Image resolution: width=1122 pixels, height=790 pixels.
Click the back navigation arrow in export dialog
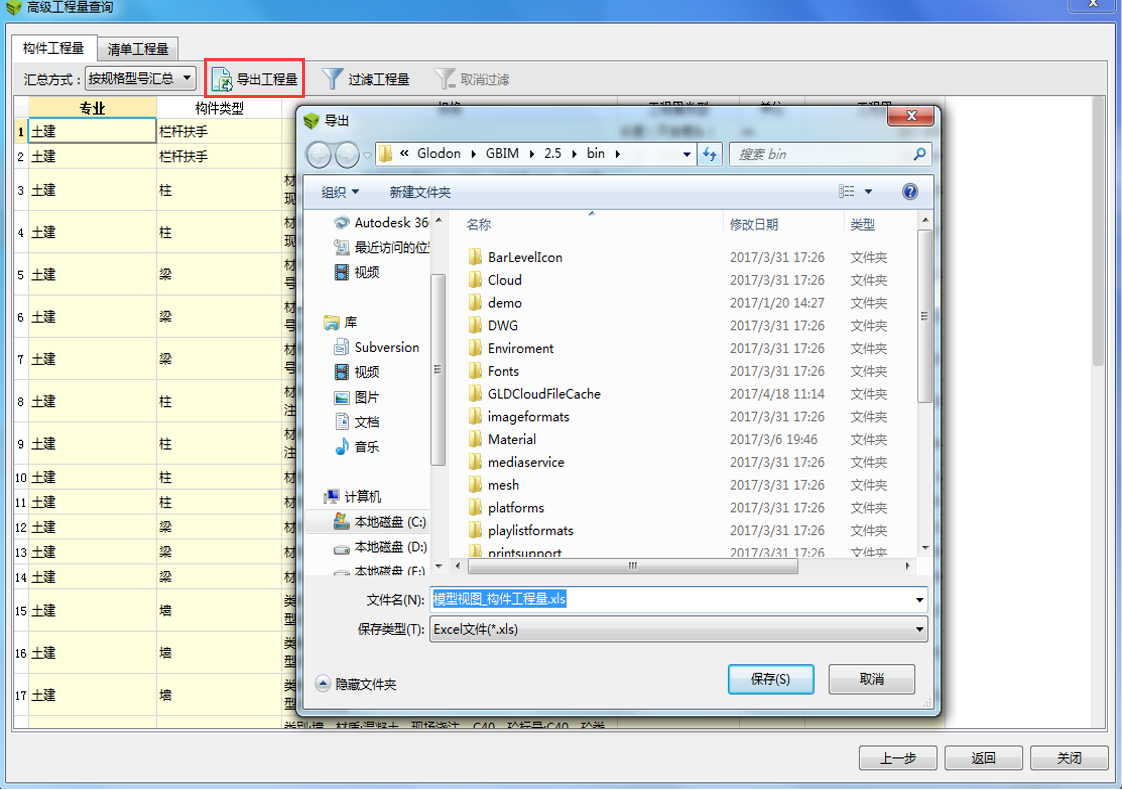tap(319, 154)
